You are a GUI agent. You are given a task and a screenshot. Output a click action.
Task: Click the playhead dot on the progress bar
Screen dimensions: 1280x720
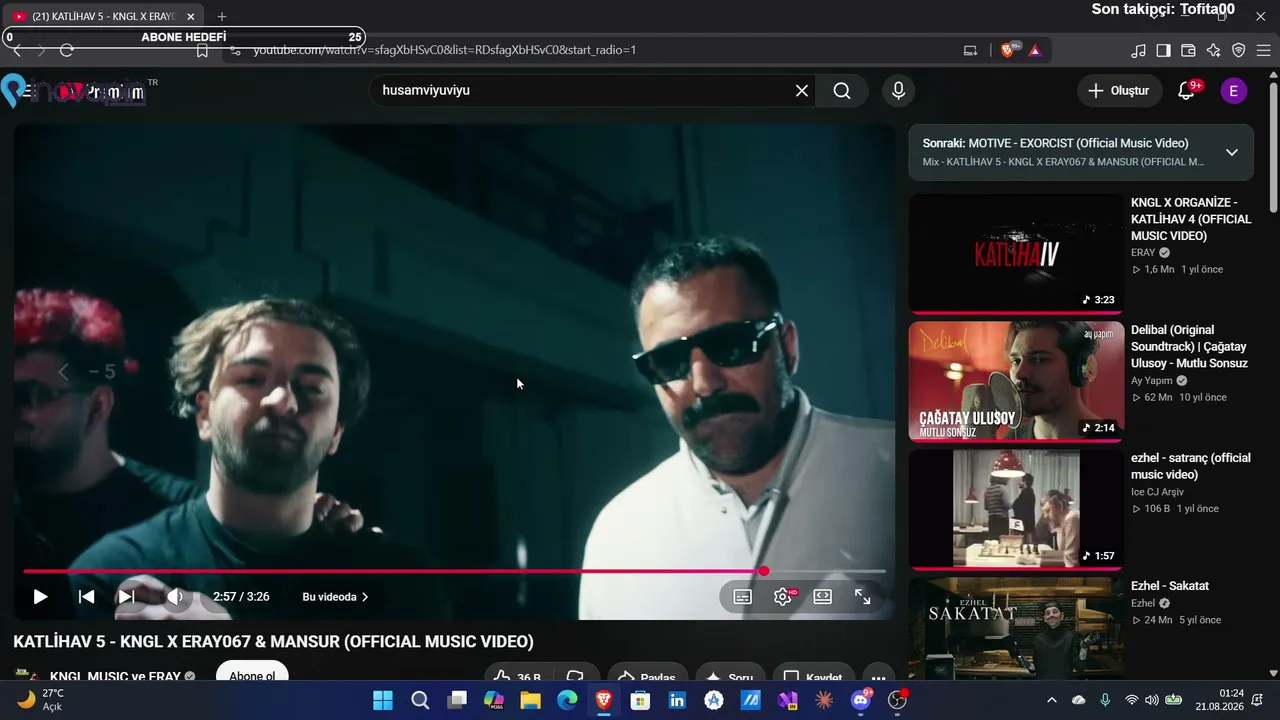click(764, 571)
